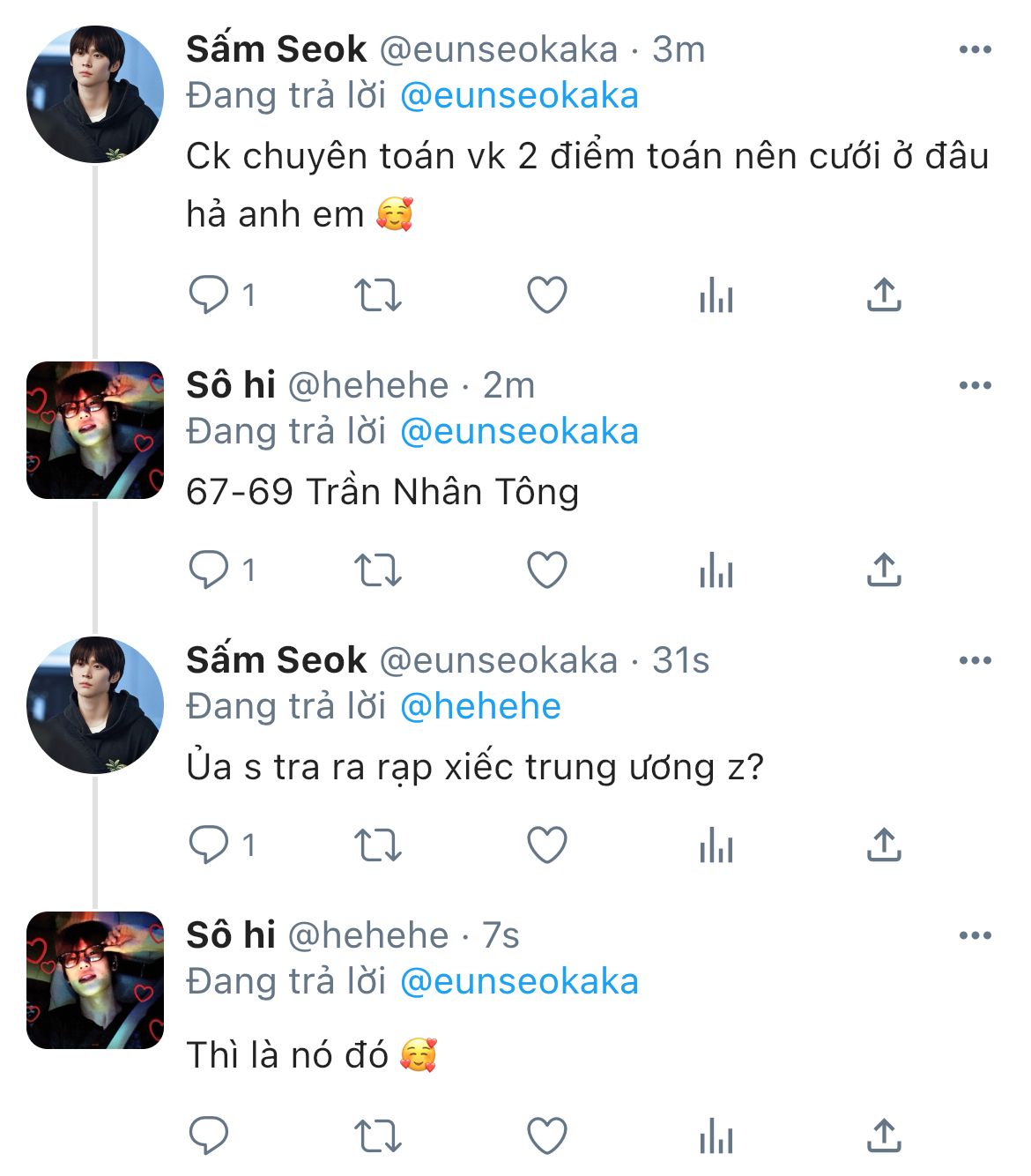Reply to the "rạp xiếc trung ương" tweet
1031x1176 pixels.
pyautogui.click(x=209, y=845)
